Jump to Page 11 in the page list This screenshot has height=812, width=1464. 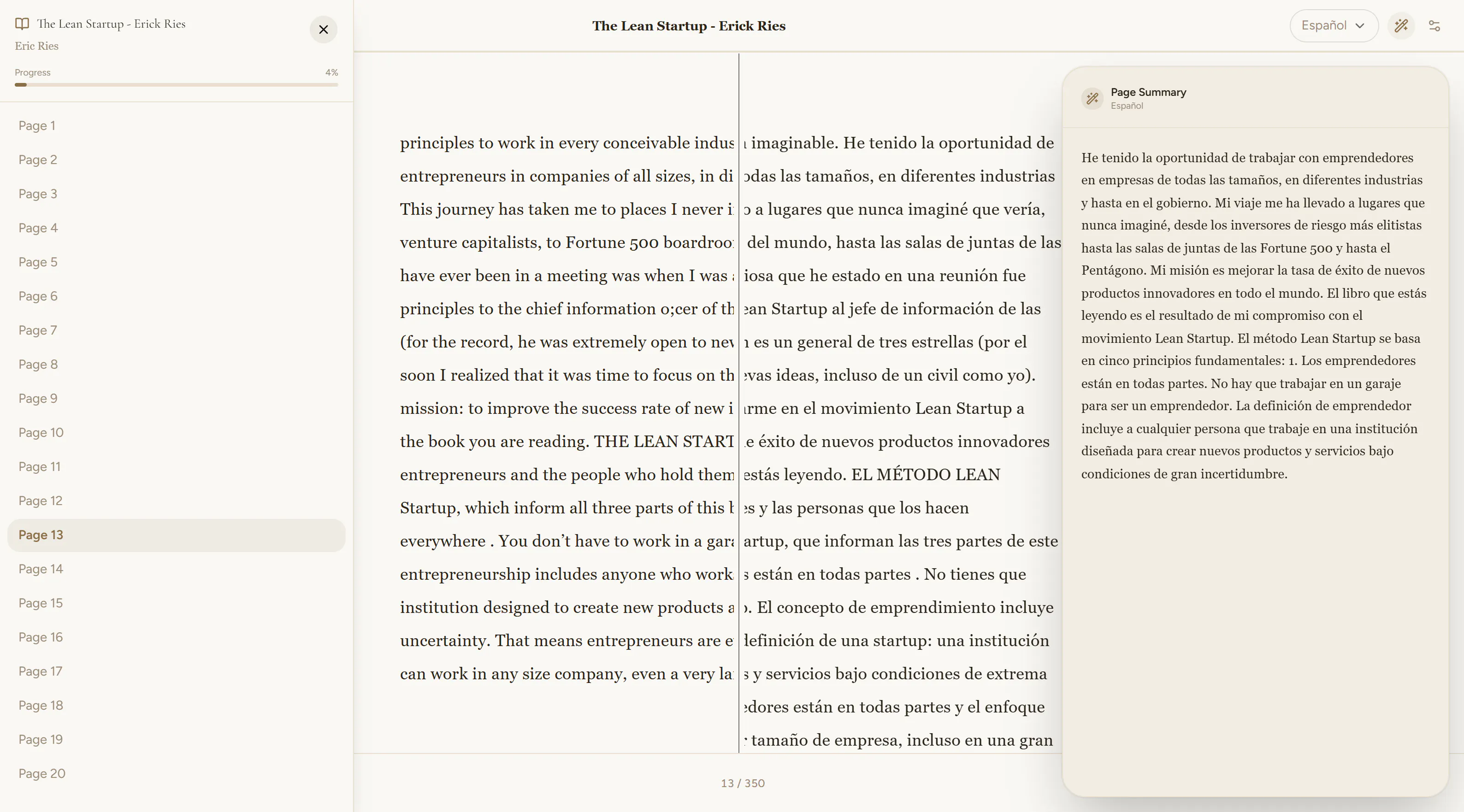[x=176, y=466]
